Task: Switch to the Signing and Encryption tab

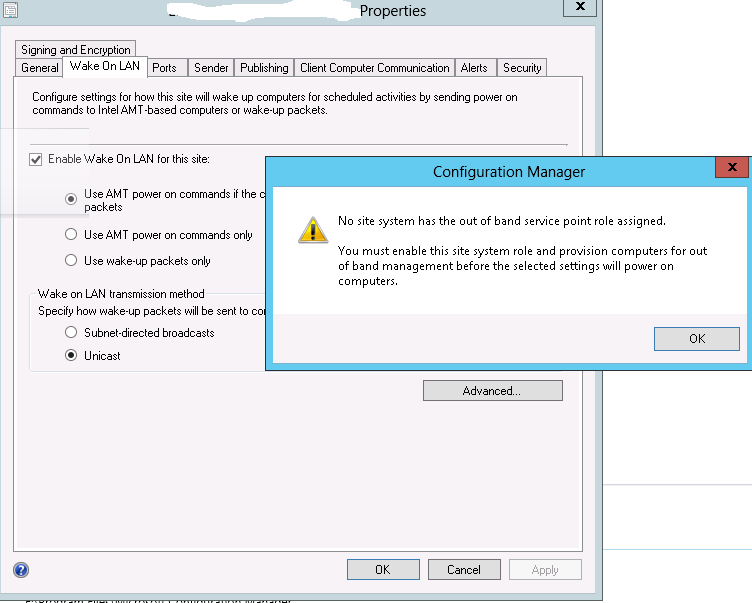Action: [x=76, y=50]
